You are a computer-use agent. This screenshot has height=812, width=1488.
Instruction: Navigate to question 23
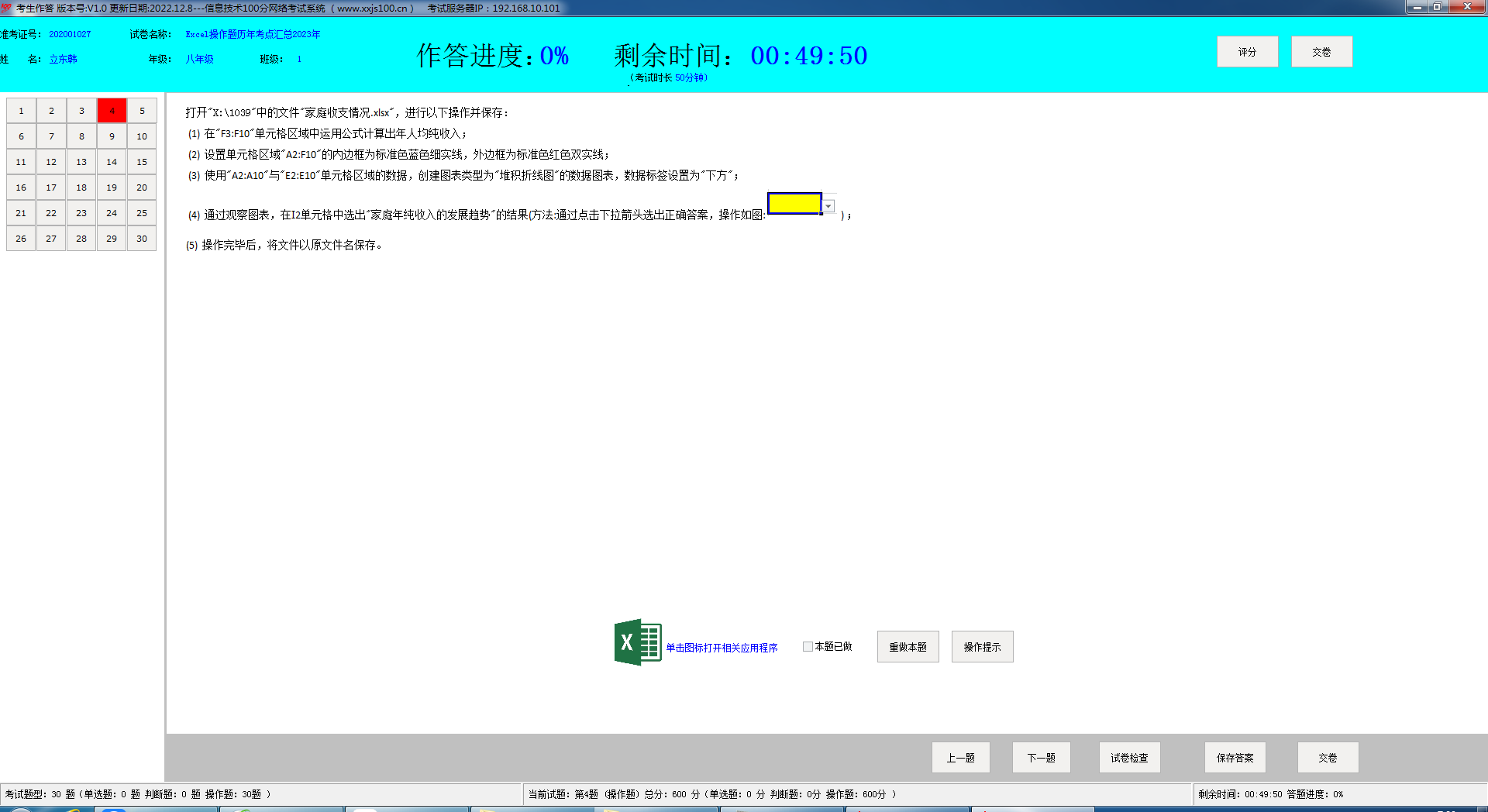pos(81,213)
